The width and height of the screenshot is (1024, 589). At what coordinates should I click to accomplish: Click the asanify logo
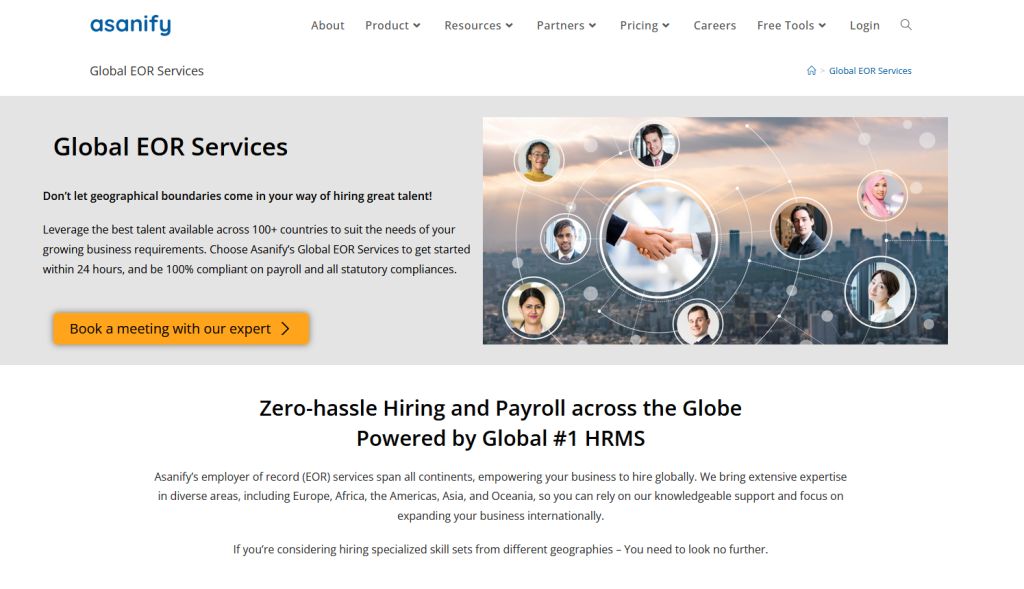click(131, 25)
